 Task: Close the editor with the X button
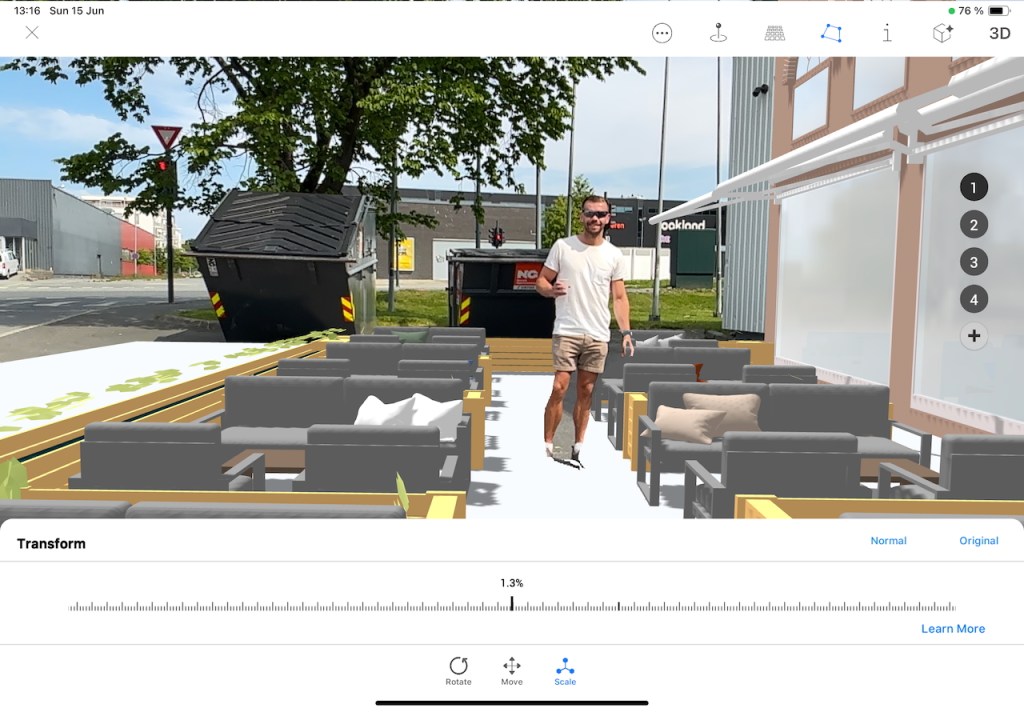(32, 33)
